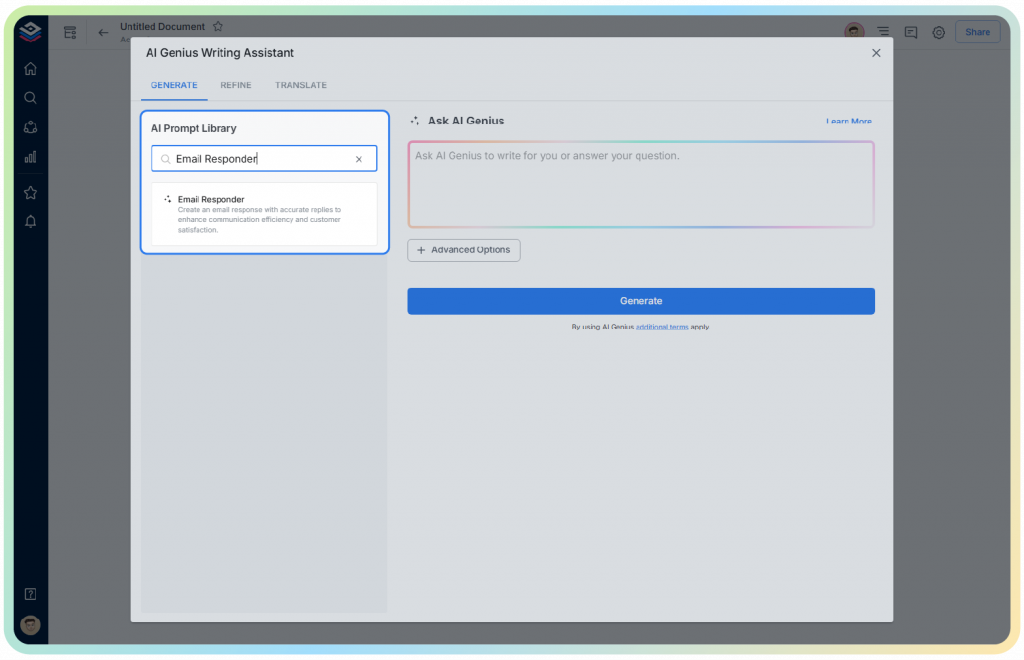Switch to the TRANSLATE tab
Image resolution: width=1024 pixels, height=660 pixels.
point(300,85)
